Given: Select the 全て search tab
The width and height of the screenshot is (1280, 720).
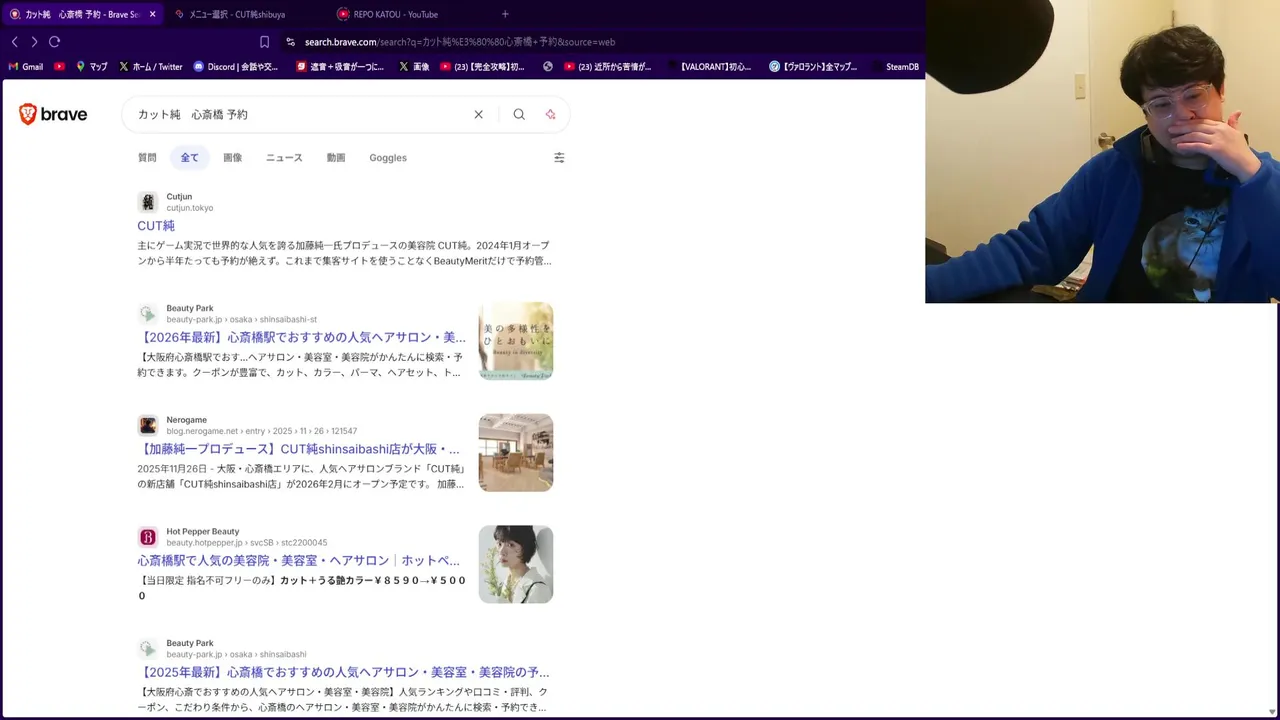Looking at the screenshot, I should [190, 157].
